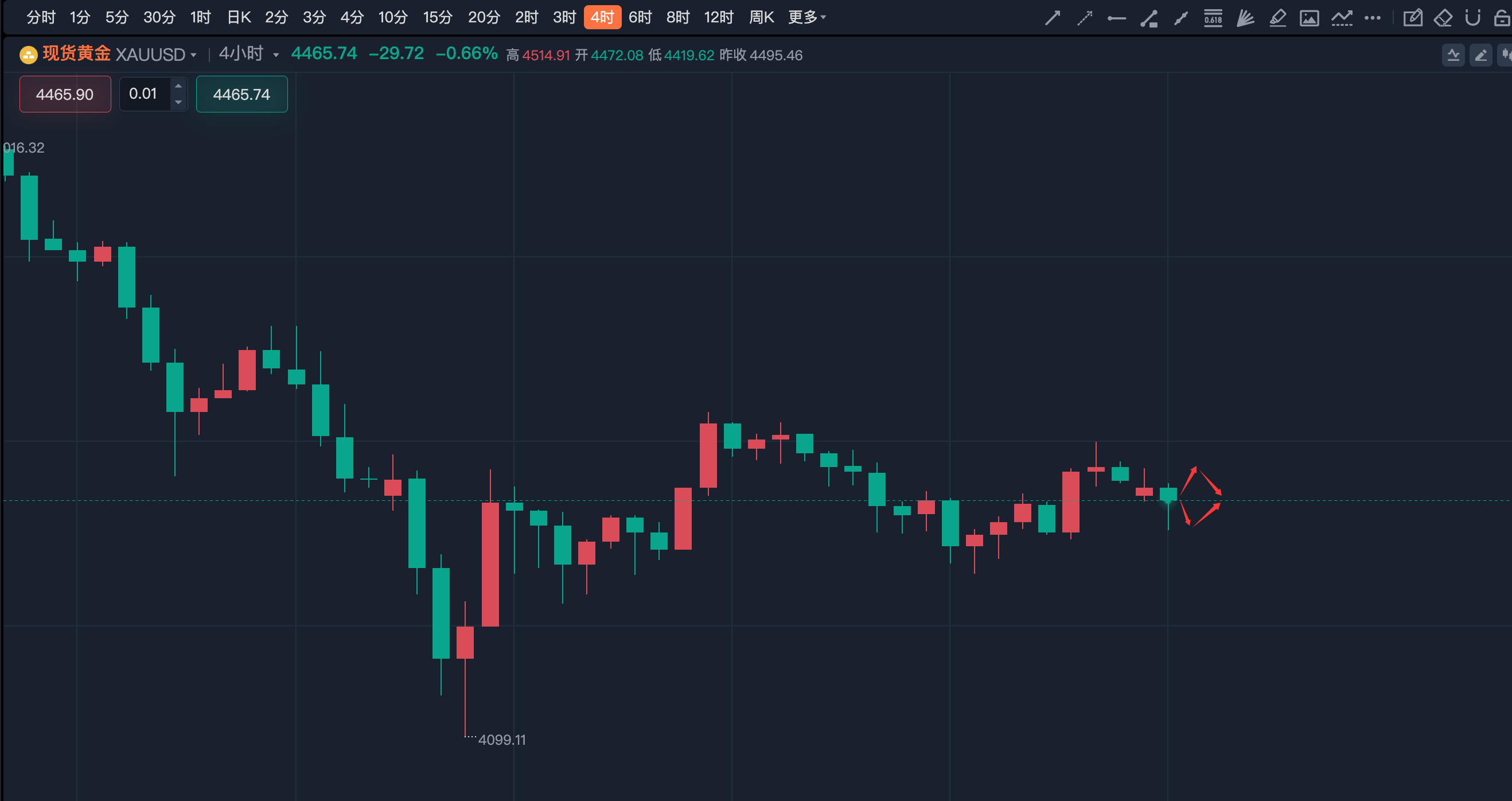Select the eraser tool
Image resolution: width=1512 pixels, height=801 pixels.
tap(1443, 18)
